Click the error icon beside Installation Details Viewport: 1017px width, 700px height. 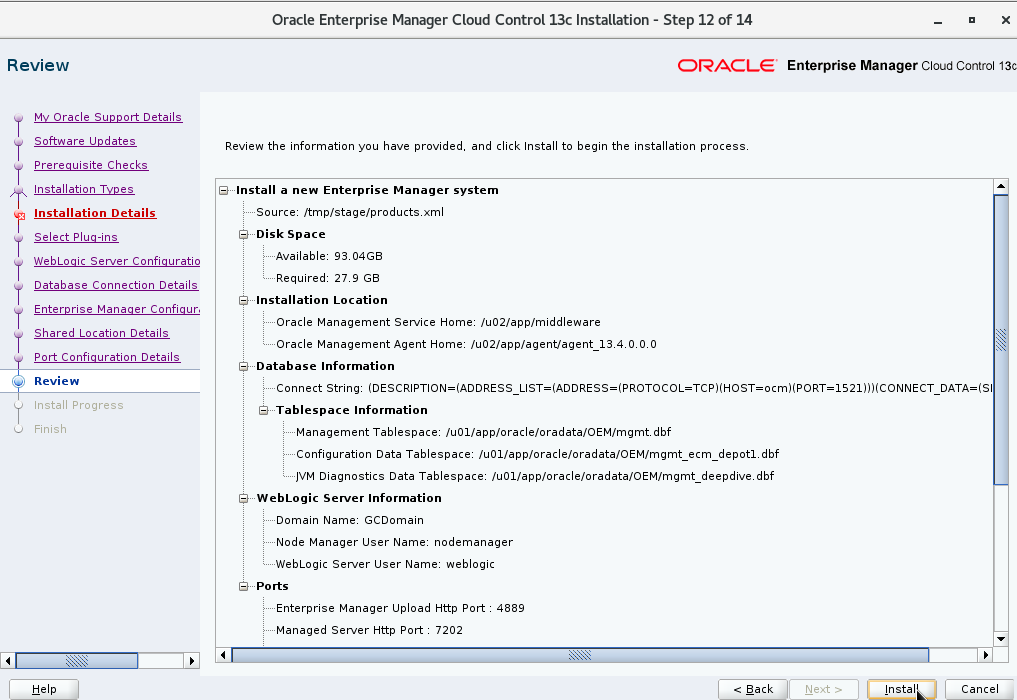coord(19,215)
